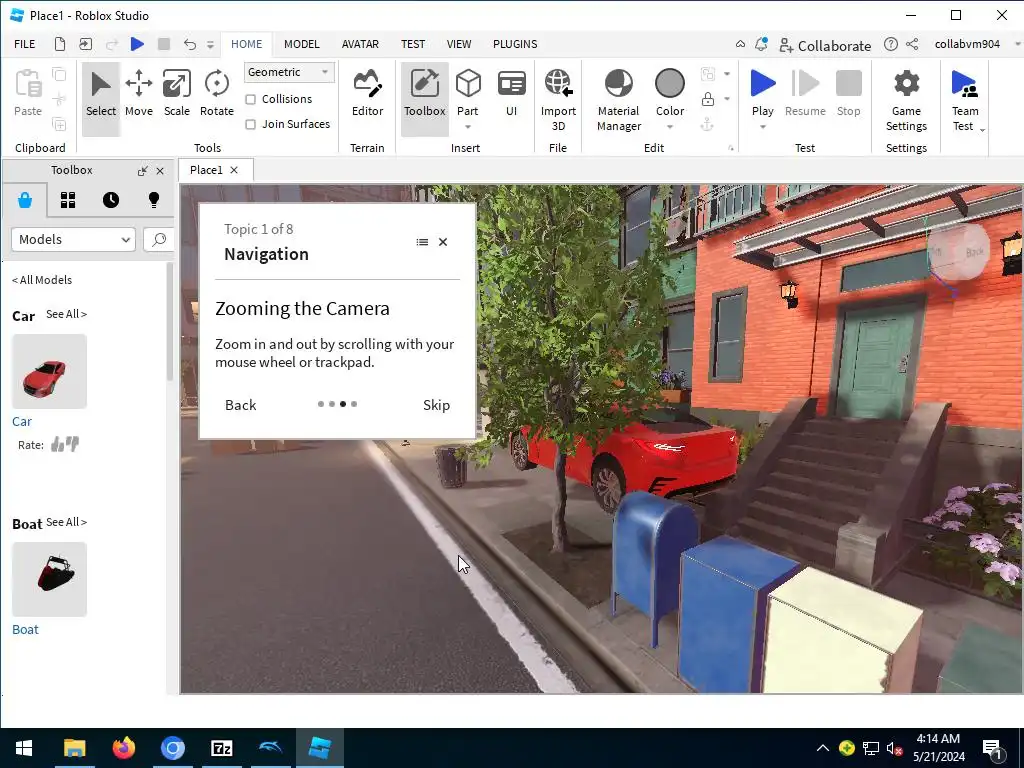Click the Collaborate button

[x=825, y=45]
